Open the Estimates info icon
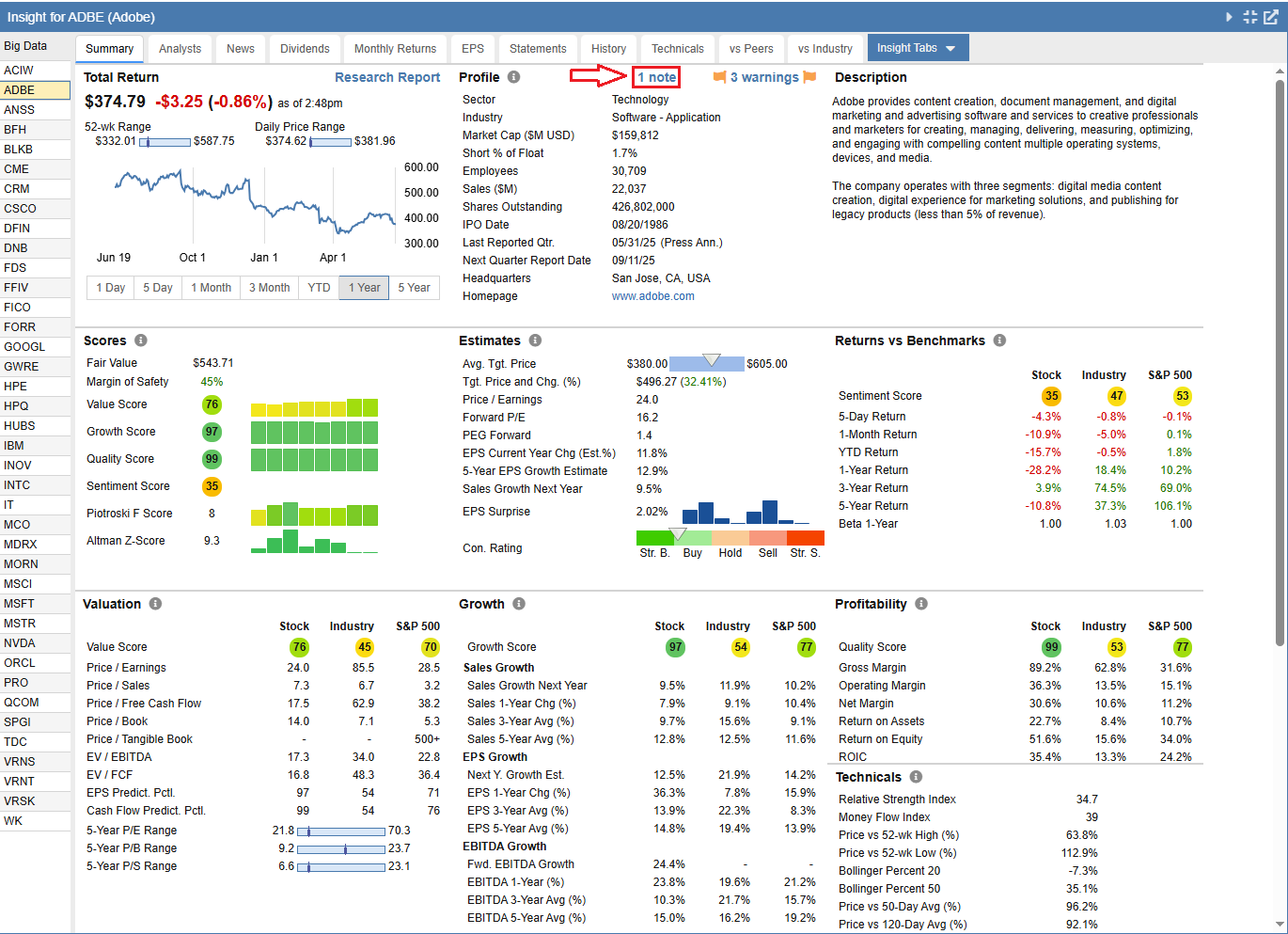This screenshot has height=934, width=1288. 535,340
